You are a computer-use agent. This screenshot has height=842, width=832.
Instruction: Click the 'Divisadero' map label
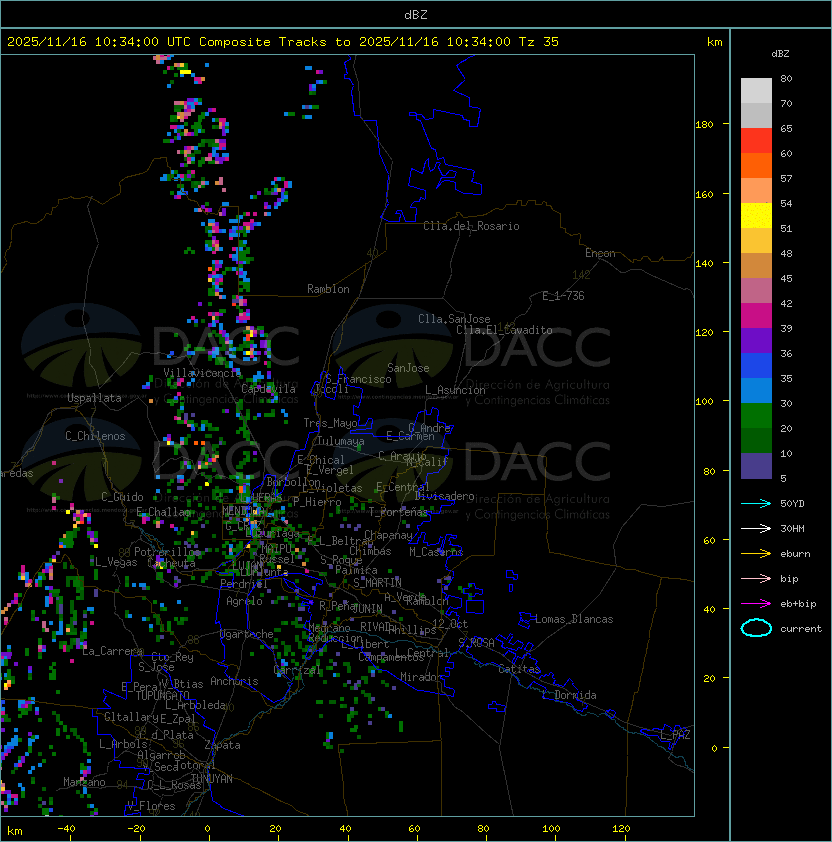[x=445, y=496]
